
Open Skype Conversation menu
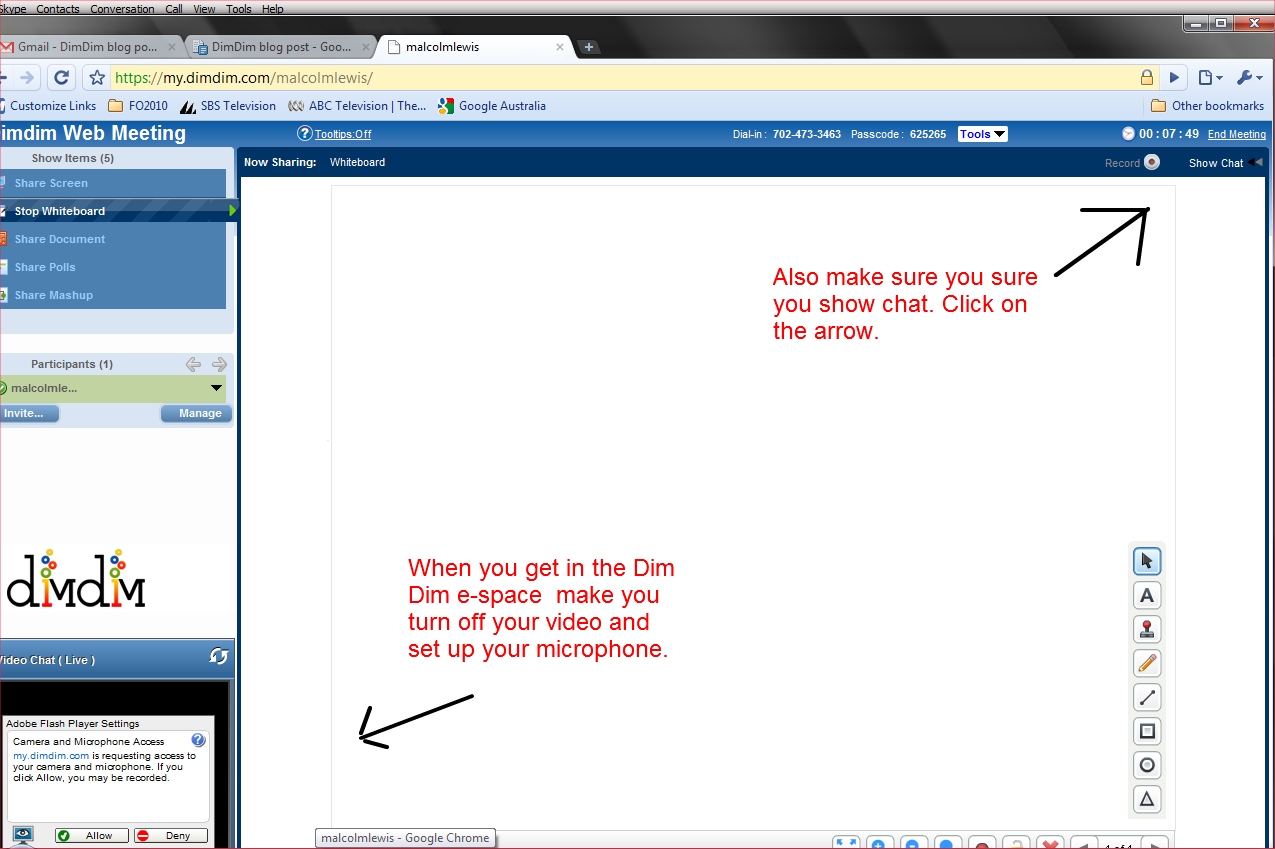[122, 9]
